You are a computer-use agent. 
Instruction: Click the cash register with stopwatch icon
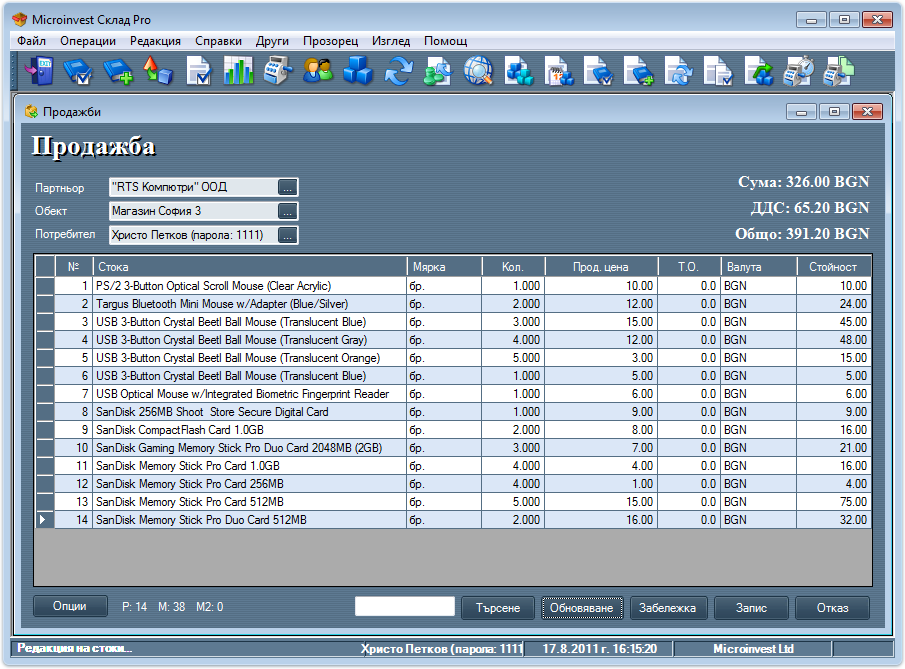point(799,71)
